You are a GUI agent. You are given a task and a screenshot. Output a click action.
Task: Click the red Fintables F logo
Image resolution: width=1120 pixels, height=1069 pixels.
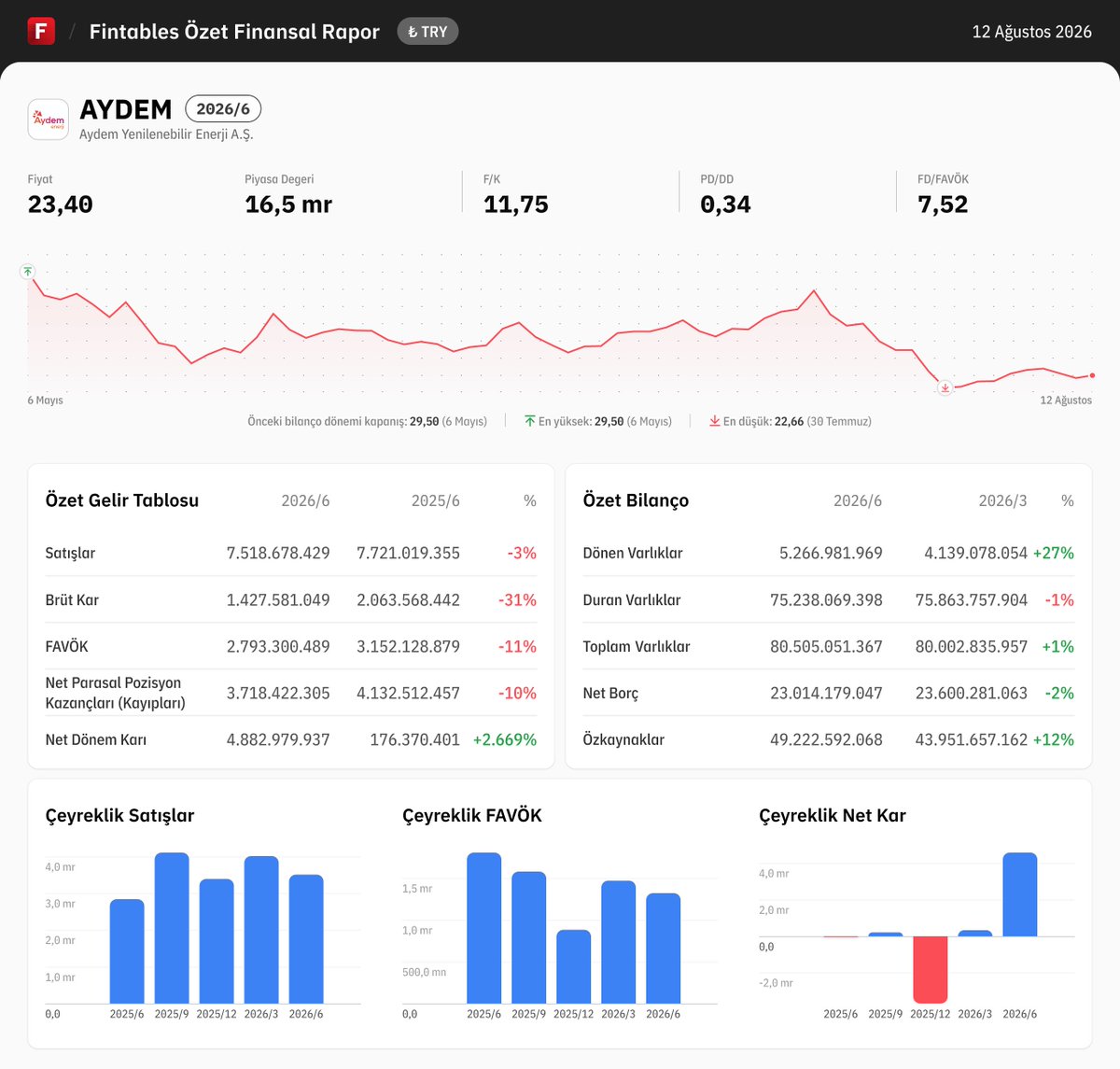point(41,31)
